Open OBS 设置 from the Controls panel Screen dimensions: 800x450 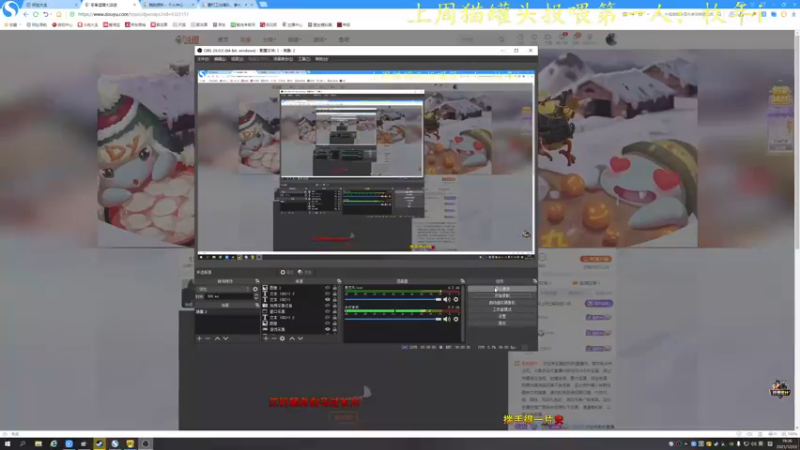502,316
